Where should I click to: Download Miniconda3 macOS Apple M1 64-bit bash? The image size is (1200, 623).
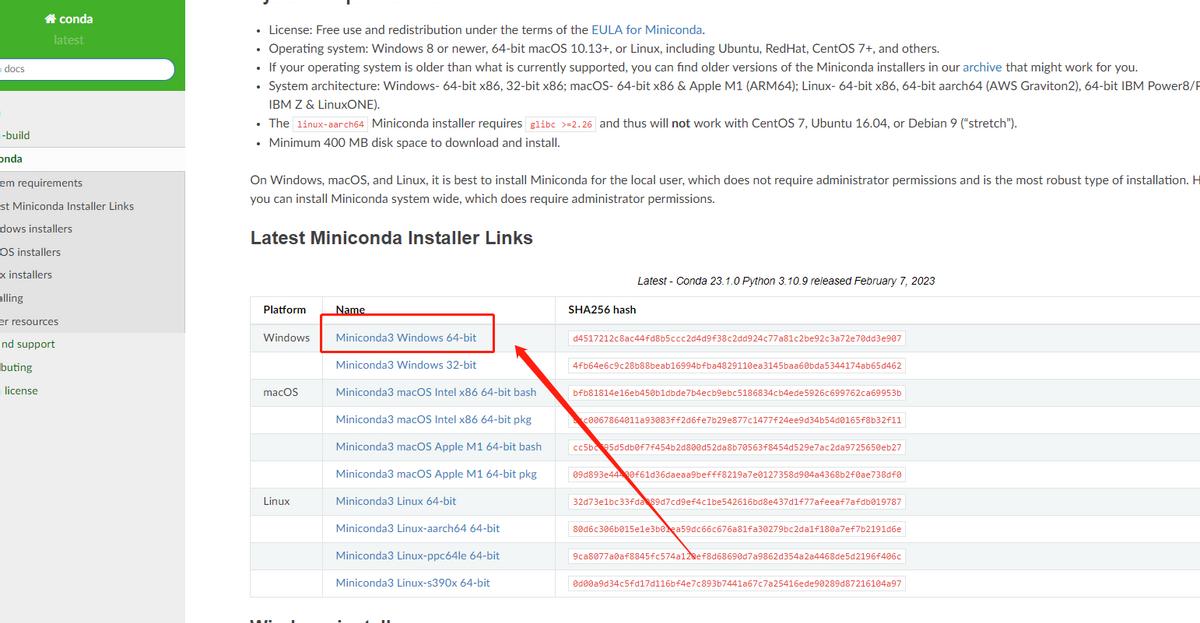[439, 446]
